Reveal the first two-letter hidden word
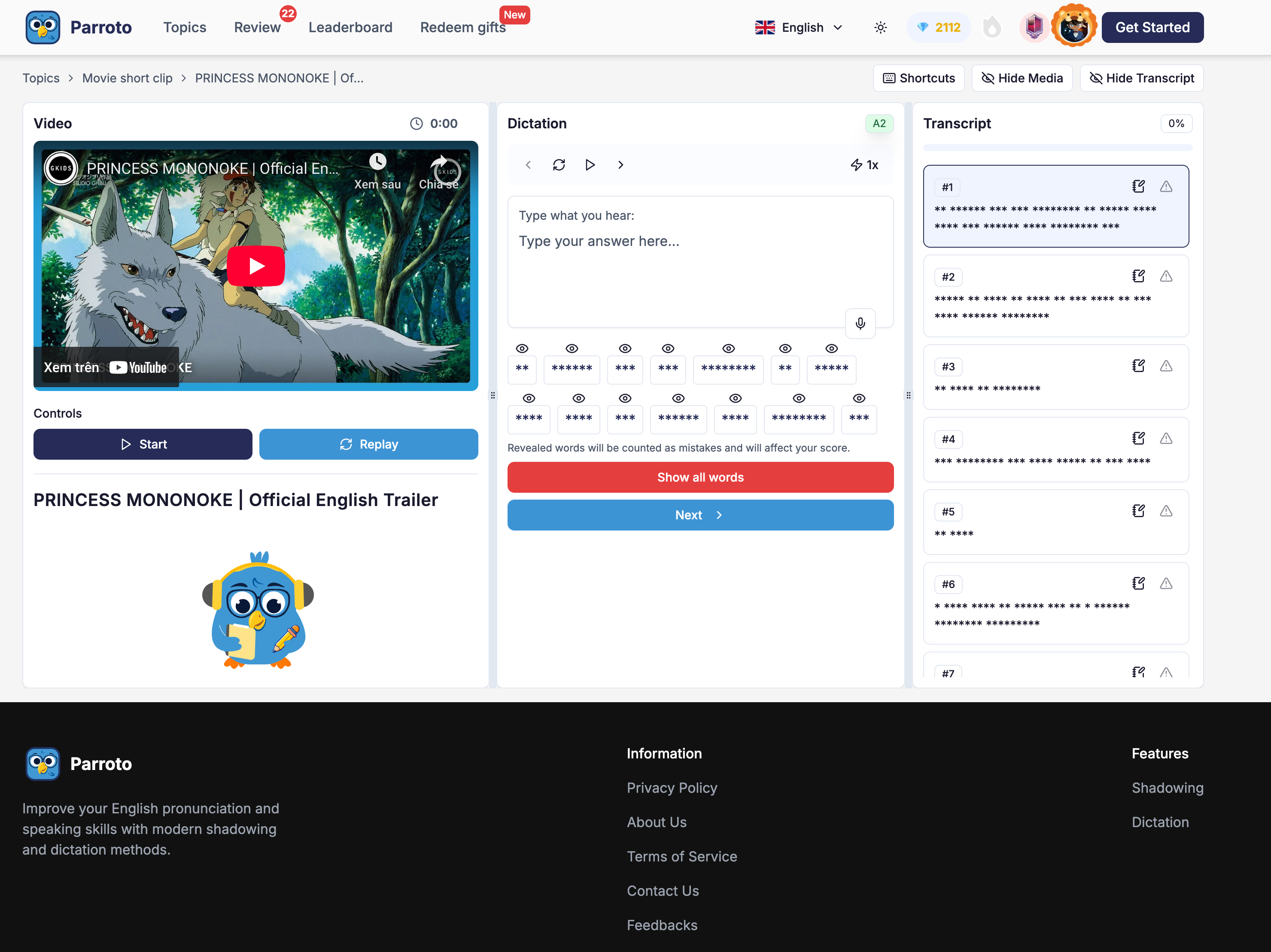Viewport: 1271px width, 952px height. click(522, 349)
